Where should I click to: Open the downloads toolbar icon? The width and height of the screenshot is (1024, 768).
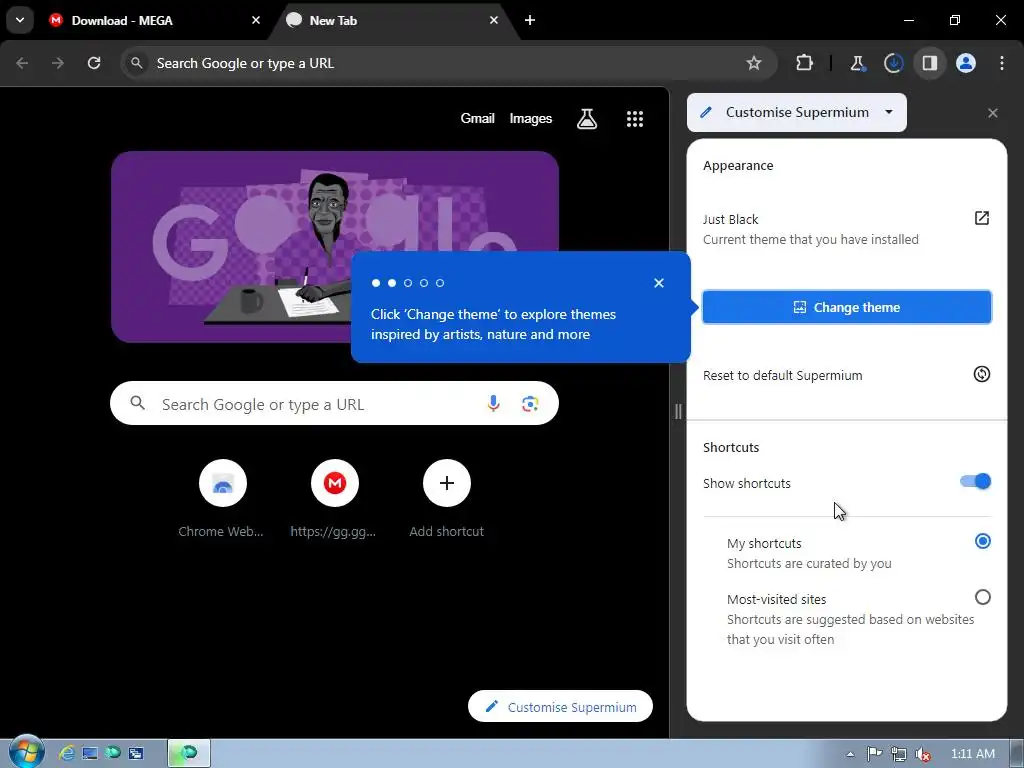(x=893, y=63)
